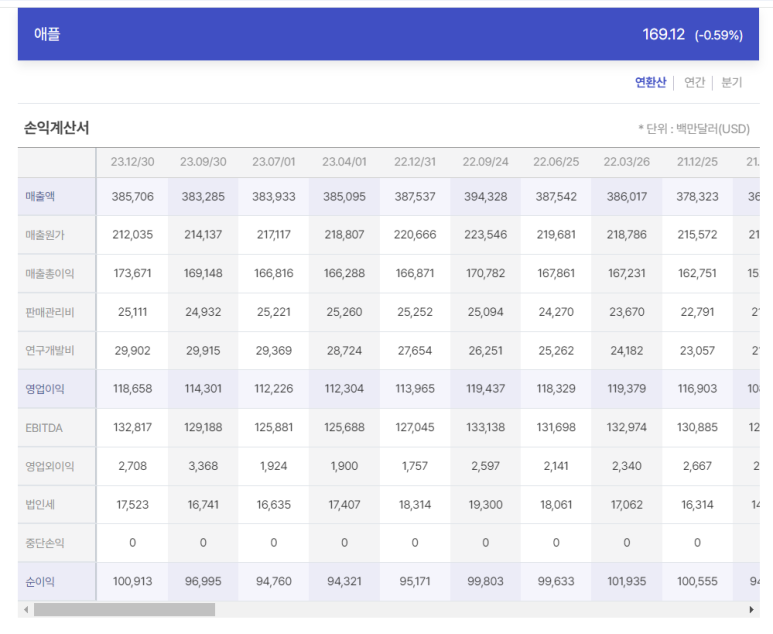This screenshot has width=773, height=634.
Task: Click the 영업이익 value 112,304
Action: (x=344, y=389)
